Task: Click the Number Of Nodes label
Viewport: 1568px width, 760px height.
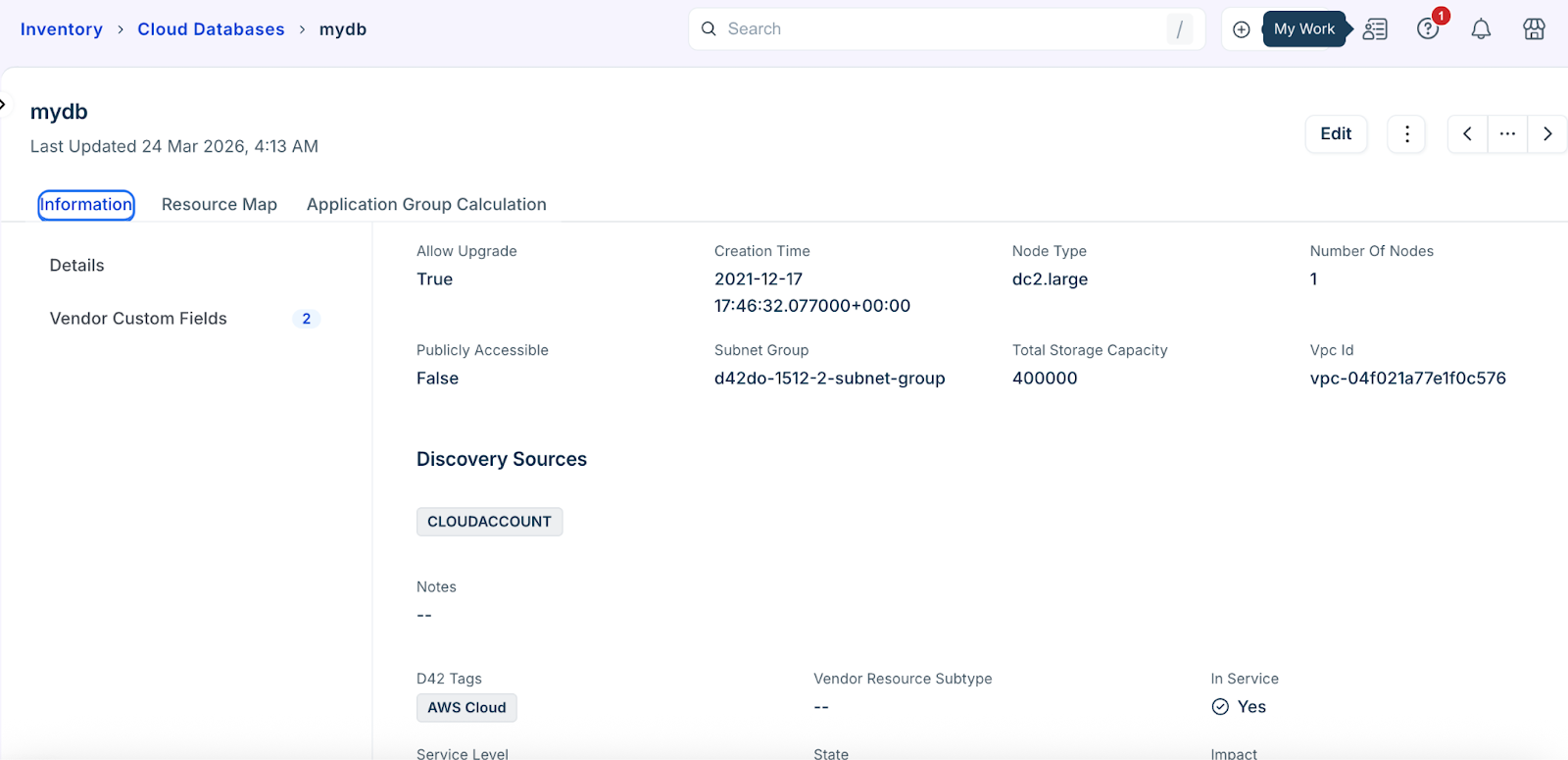Action: (1371, 251)
